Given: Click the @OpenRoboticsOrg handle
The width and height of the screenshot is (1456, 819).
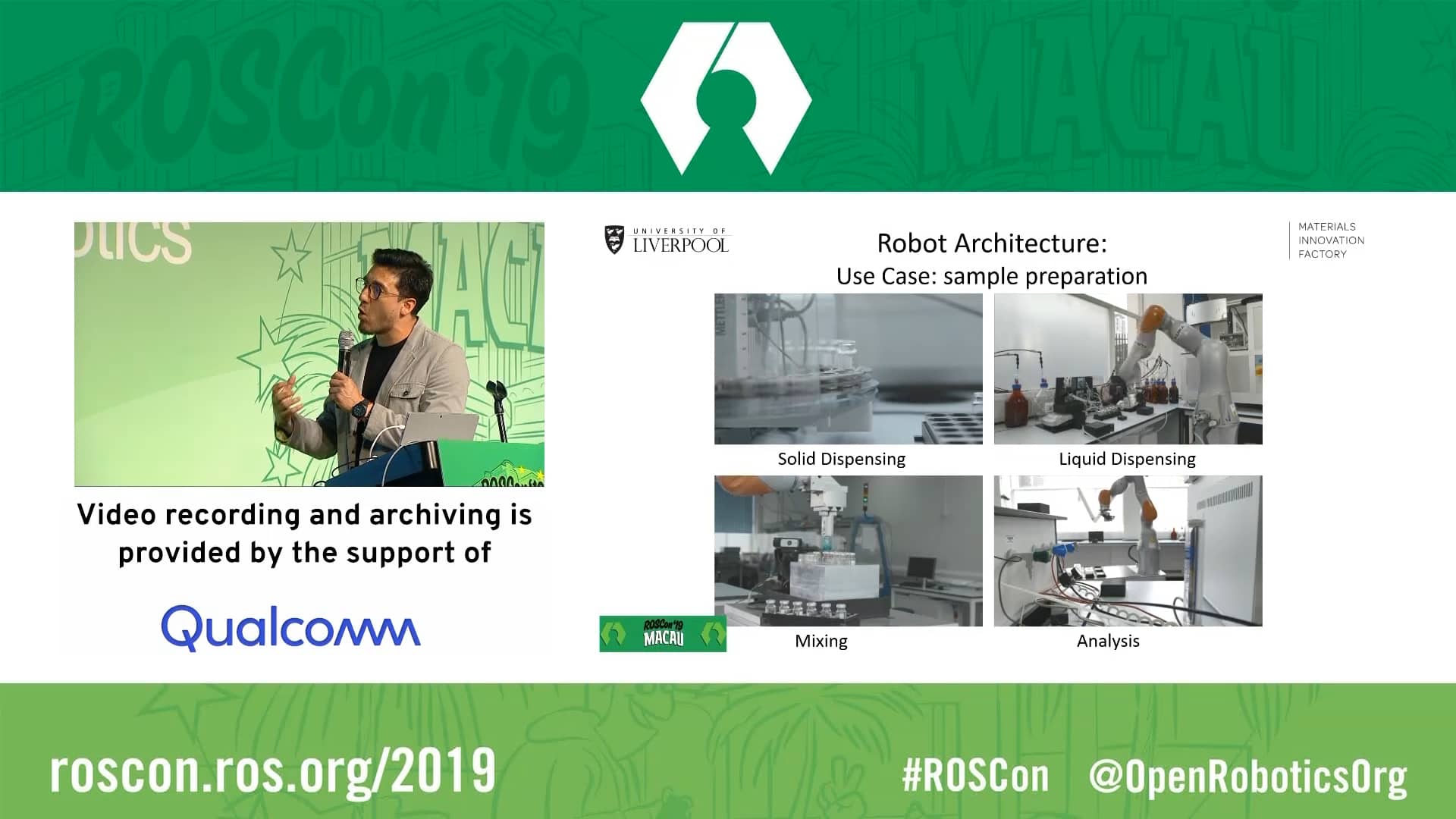Looking at the screenshot, I should pyautogui.click(x=1248, y=778).
